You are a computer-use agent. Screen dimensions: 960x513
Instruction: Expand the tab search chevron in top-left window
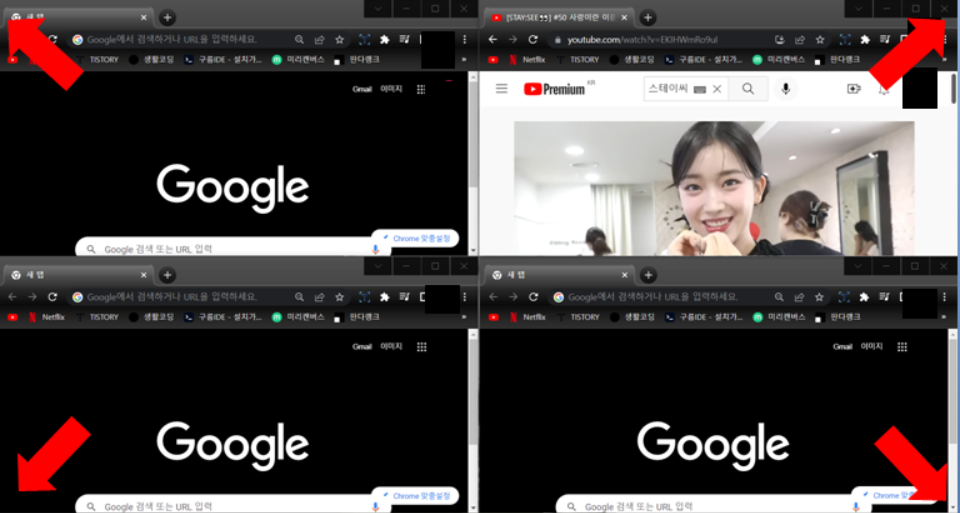(378, 9)
